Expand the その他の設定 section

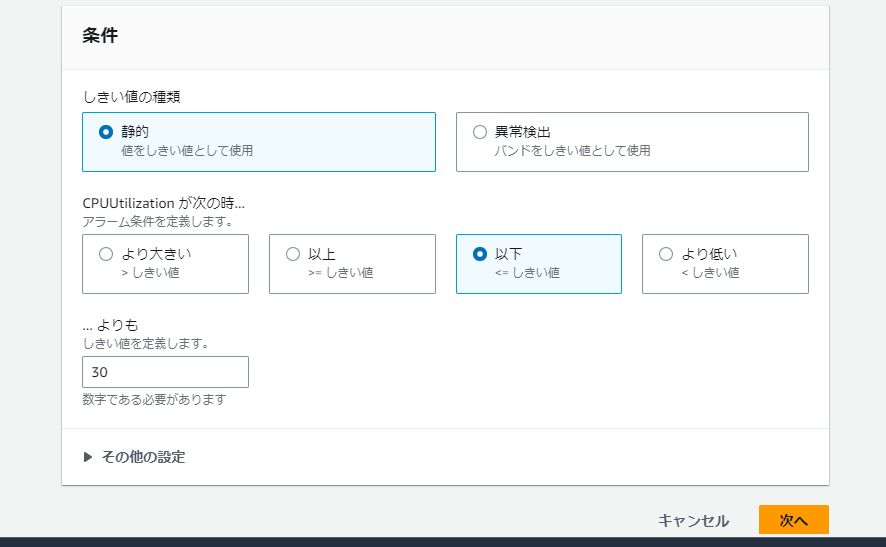pos(134,457)
